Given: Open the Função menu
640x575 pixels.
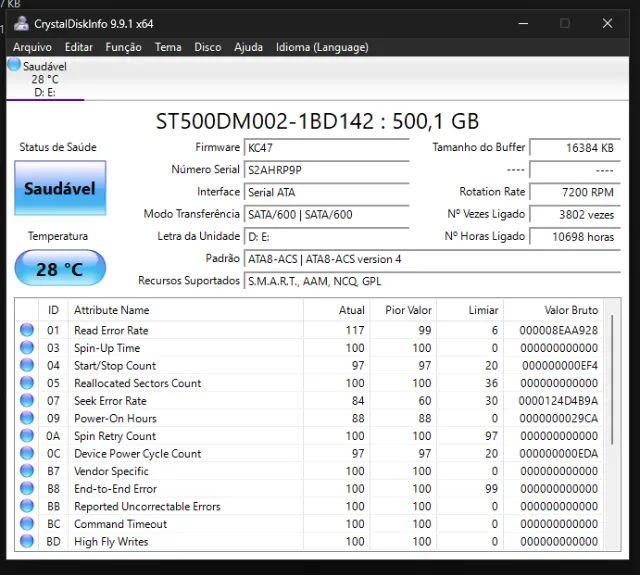Looking at the screenshot, I should point(123,47).
